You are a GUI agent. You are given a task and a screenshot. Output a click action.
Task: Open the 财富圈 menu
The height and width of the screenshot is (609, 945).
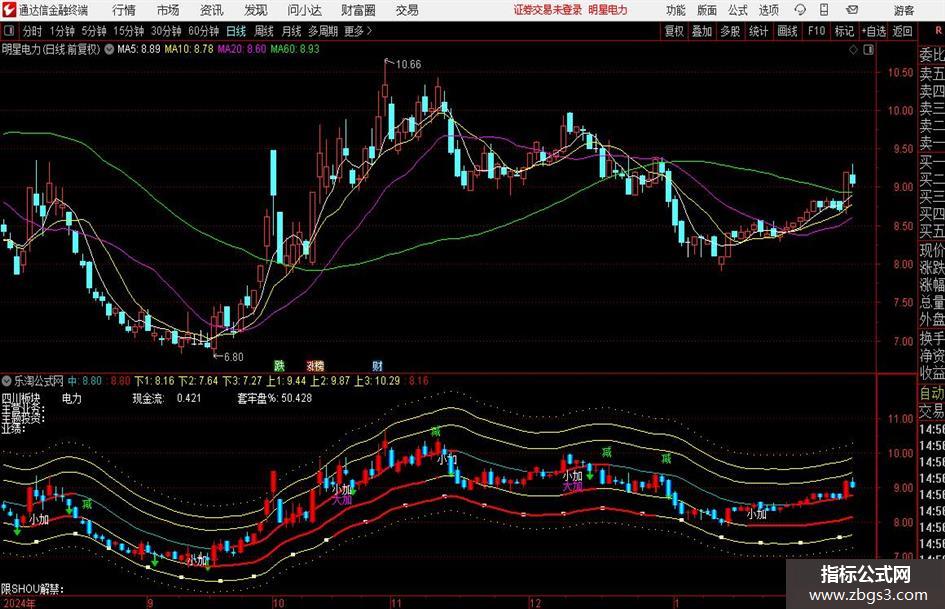coord(358,10)
